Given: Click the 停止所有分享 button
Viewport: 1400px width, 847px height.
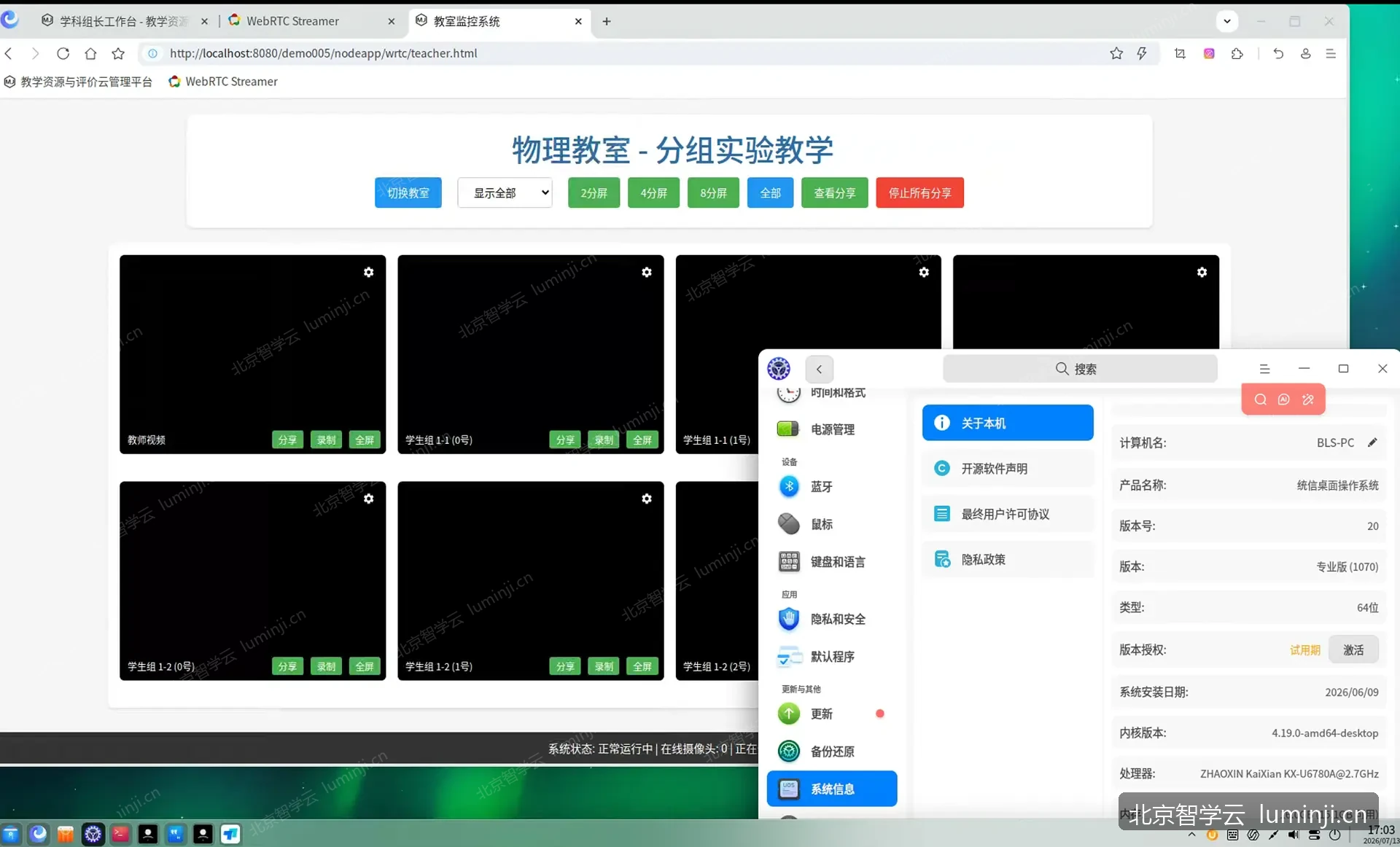Looking at the screenshot, I should click(x=920, y=192).
